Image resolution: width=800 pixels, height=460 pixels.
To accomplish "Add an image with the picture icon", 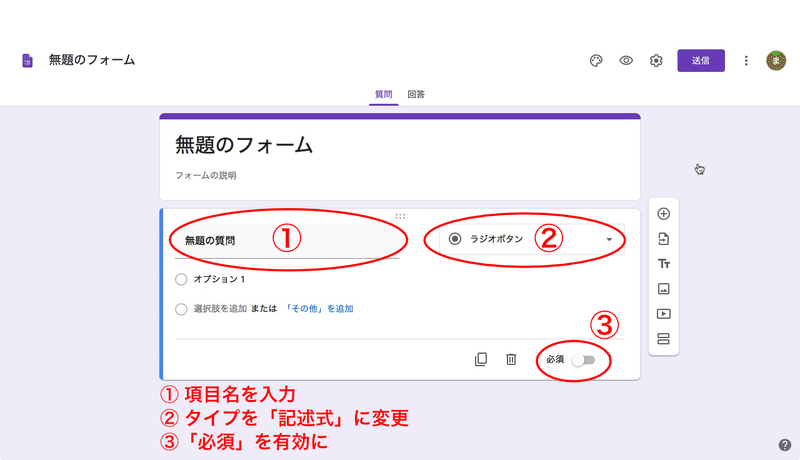I will [663, 289].
